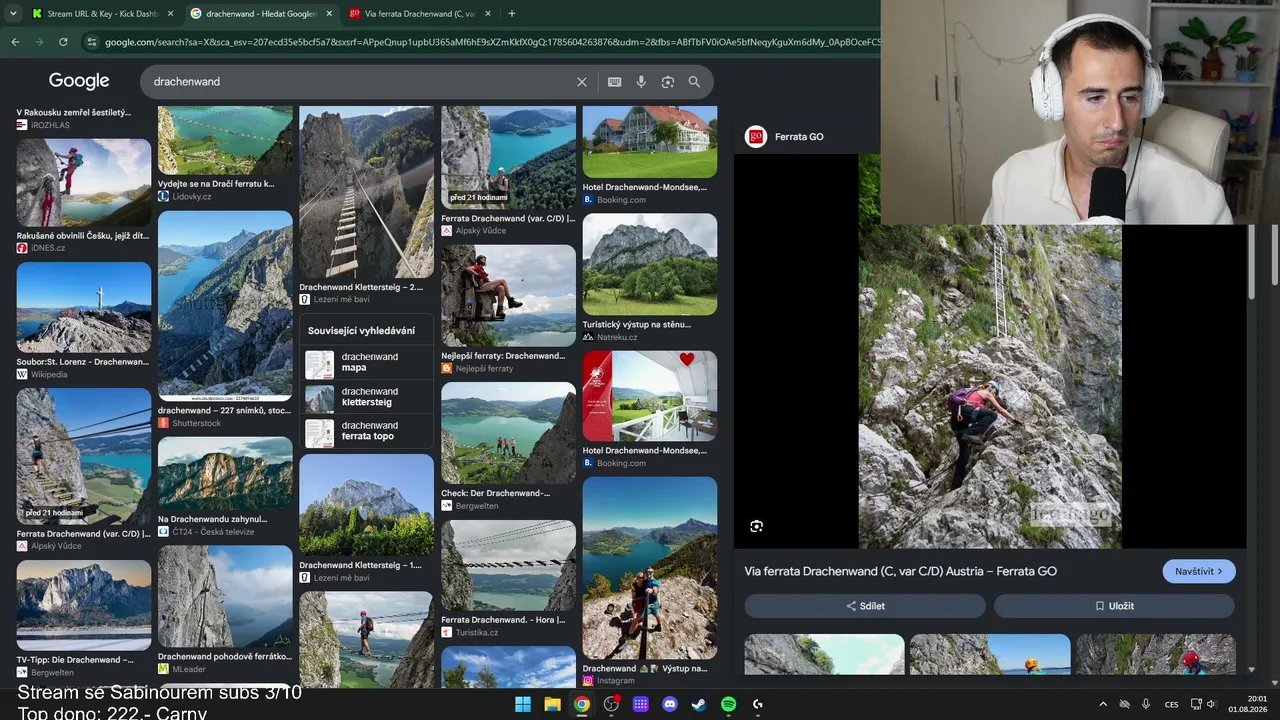Open Google Lens image search
1280x720 pixels.
coord(668,82)
